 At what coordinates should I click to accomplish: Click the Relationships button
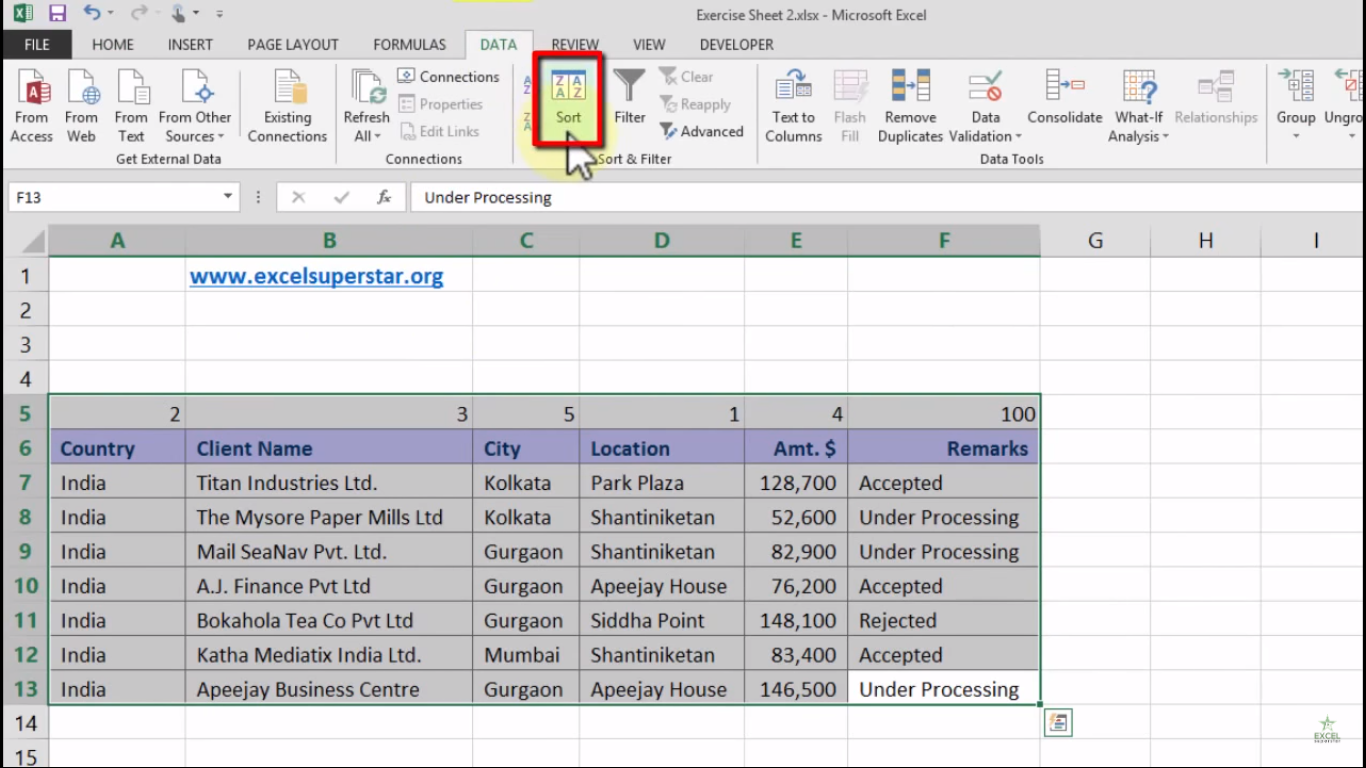pos(1216,97)
